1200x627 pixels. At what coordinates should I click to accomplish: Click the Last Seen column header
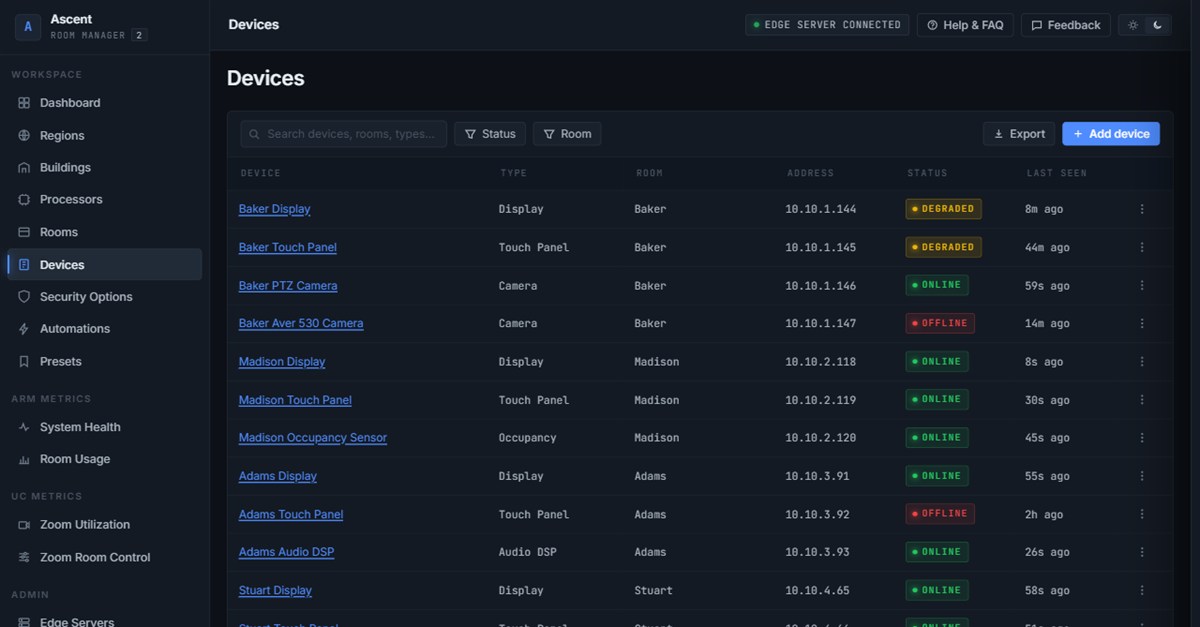point(1056,173)
